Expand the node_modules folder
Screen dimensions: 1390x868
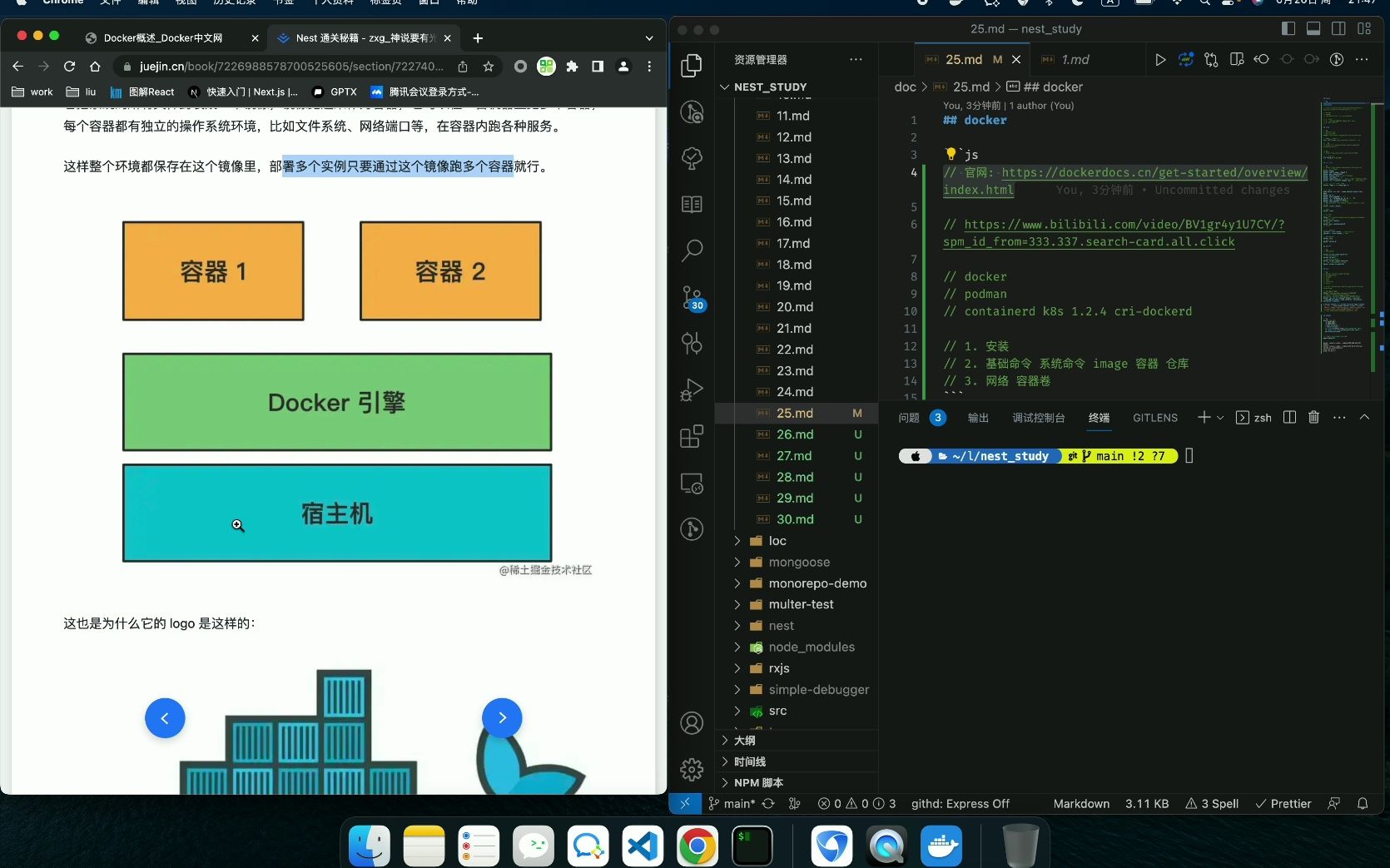[x=812, y=647]
